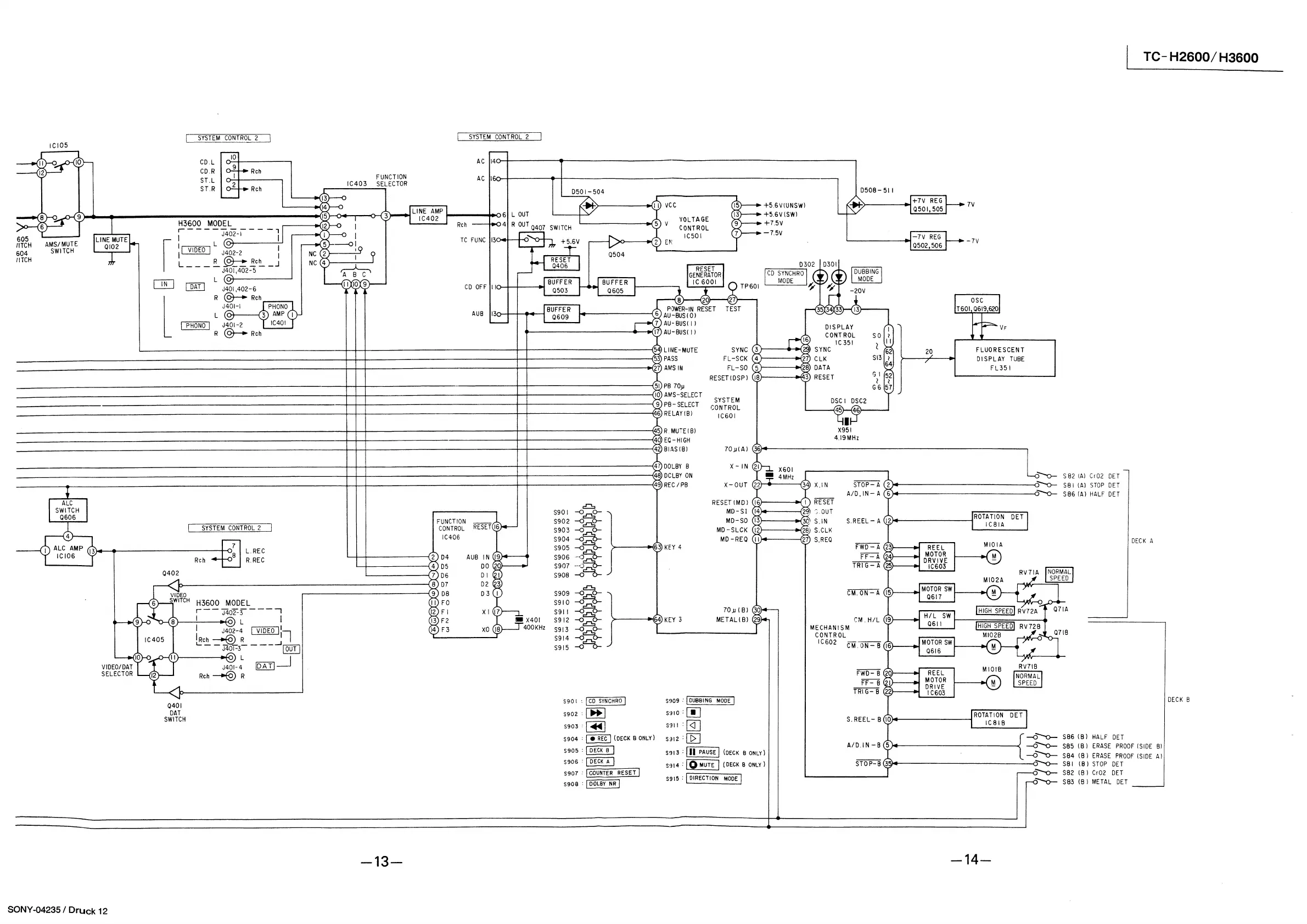Click the M101A motor circle symbol
The width and height of the screenshot is (1307, 924).
[x=994, y=556]
